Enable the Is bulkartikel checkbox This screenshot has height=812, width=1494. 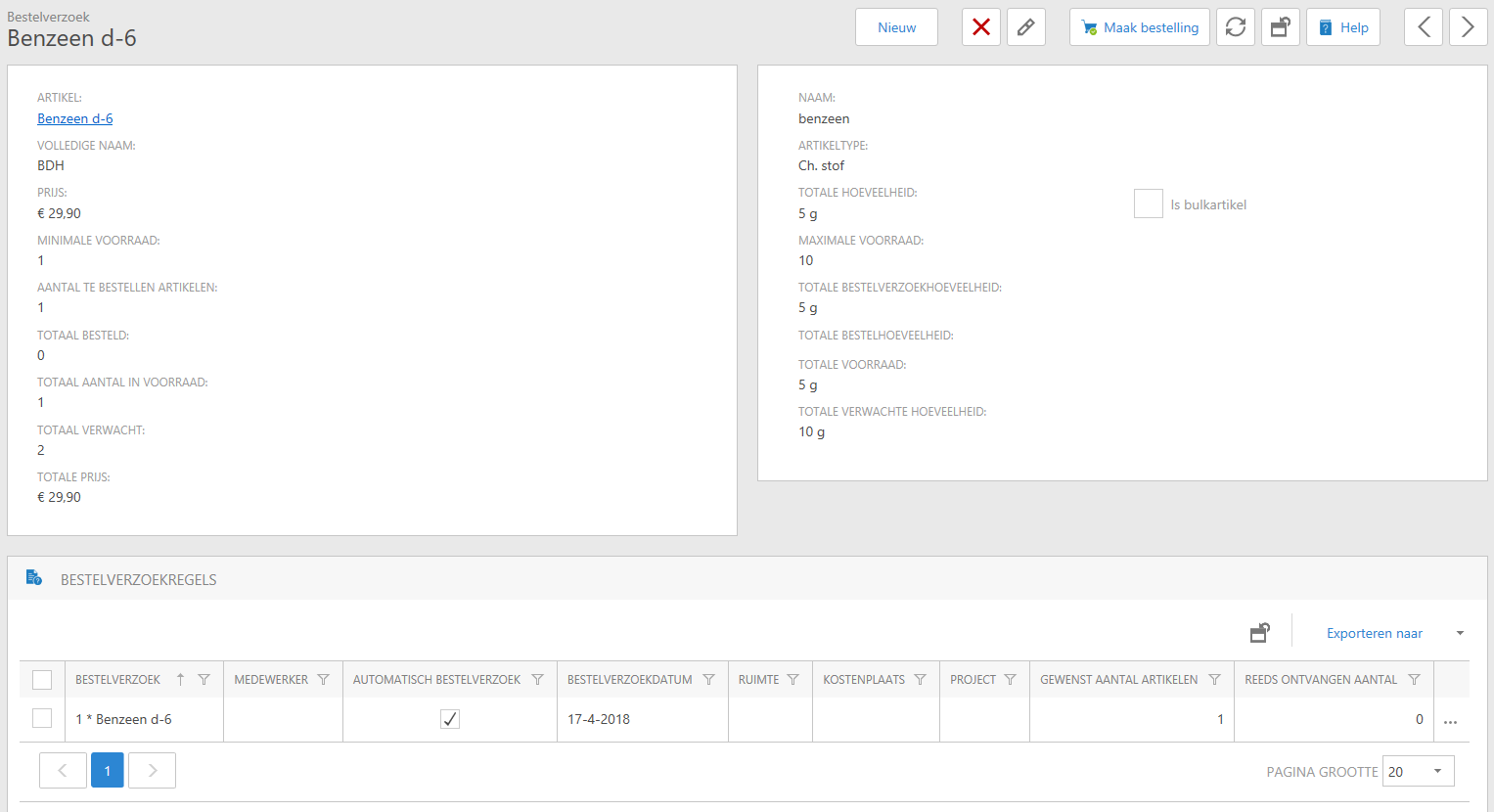(x=1148, y=204)
